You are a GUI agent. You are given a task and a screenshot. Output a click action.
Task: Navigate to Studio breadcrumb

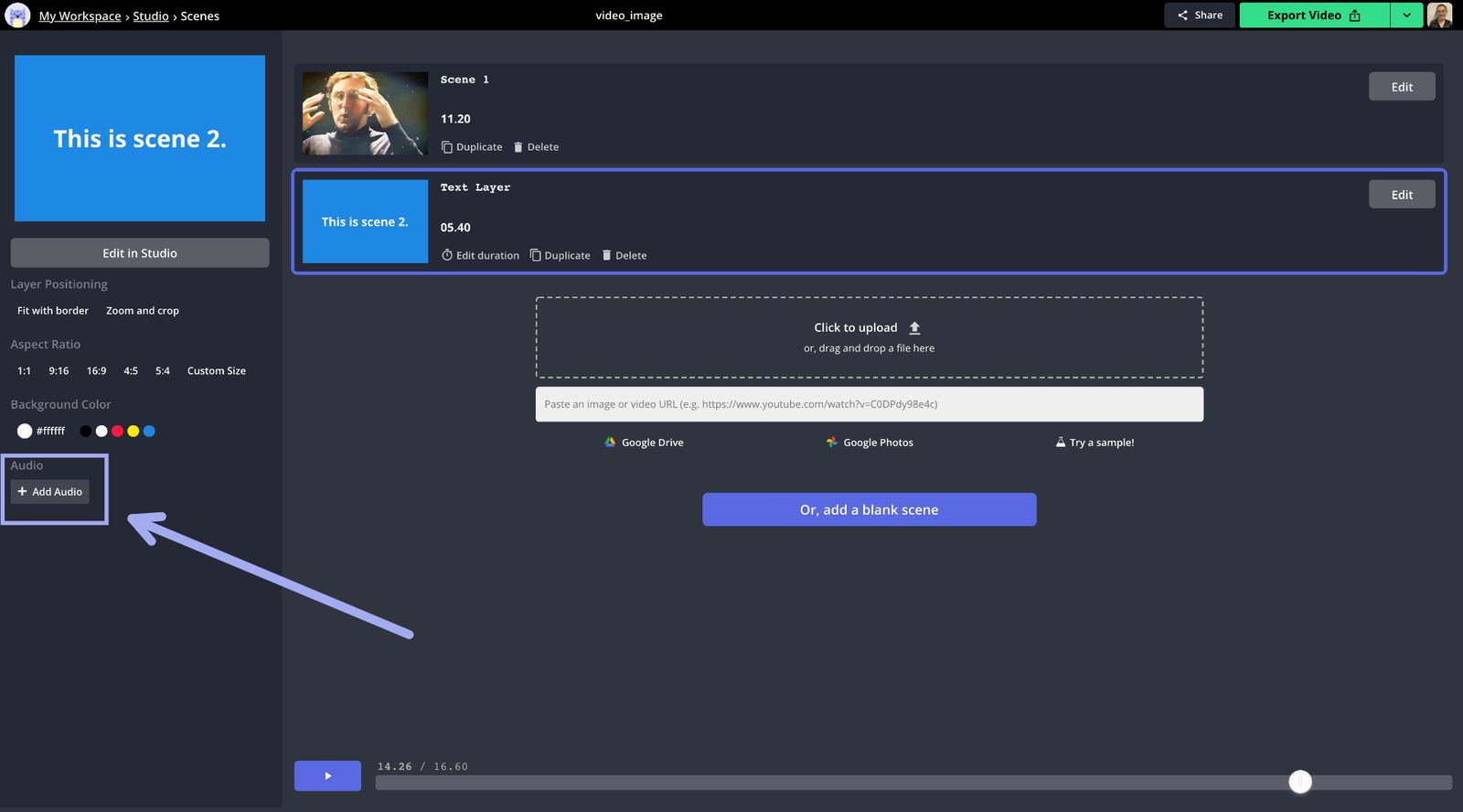[151, 16]
